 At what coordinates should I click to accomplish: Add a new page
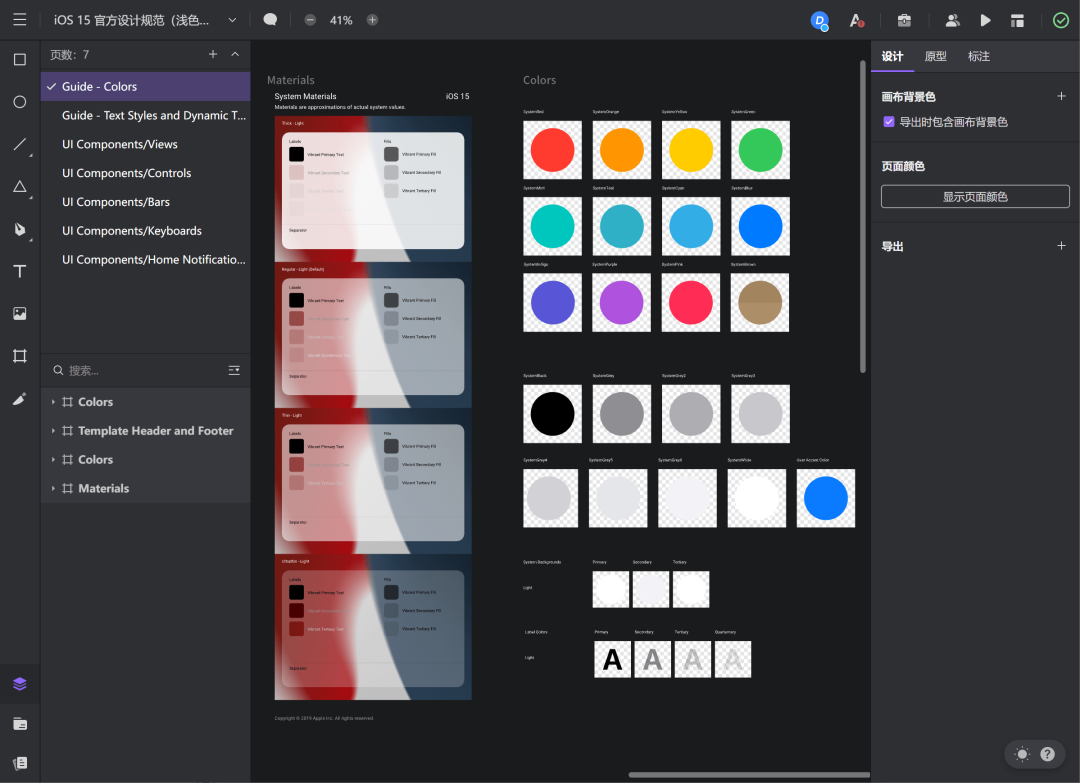(213, 54)
